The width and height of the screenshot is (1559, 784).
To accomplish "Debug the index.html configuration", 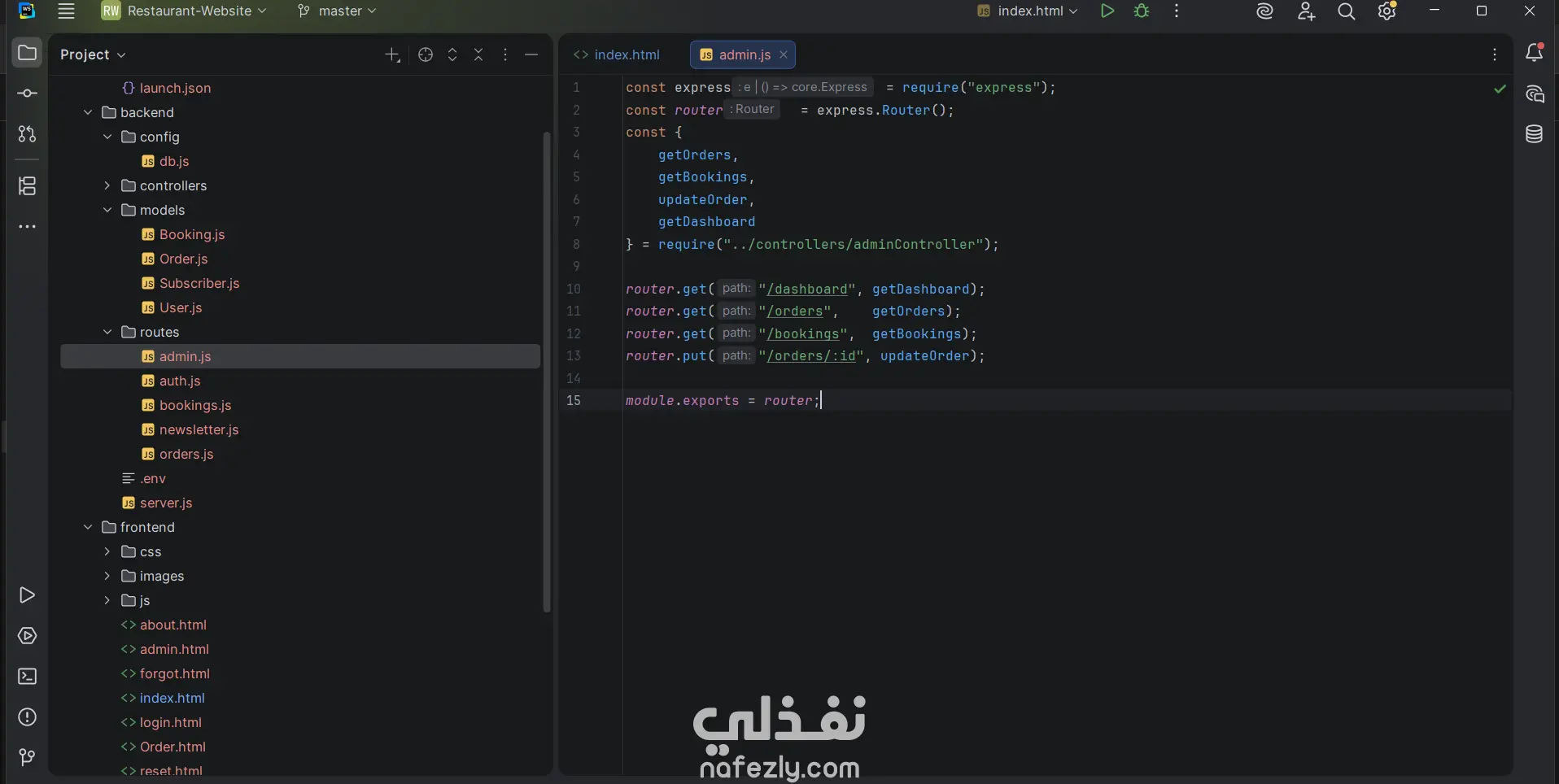I will [1142, 11].
